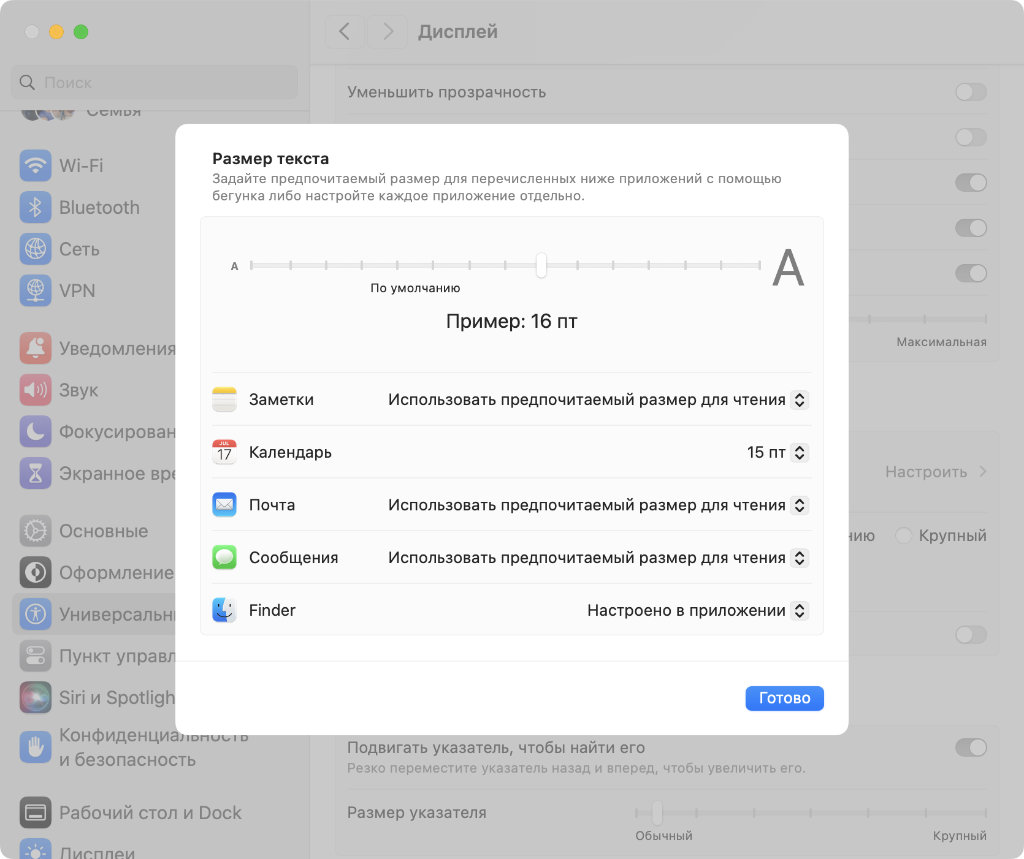Viewport: 1024px width, 859px height.
Task: Select Универсальный доступ accessibility icon
Action: pos(35,614)
